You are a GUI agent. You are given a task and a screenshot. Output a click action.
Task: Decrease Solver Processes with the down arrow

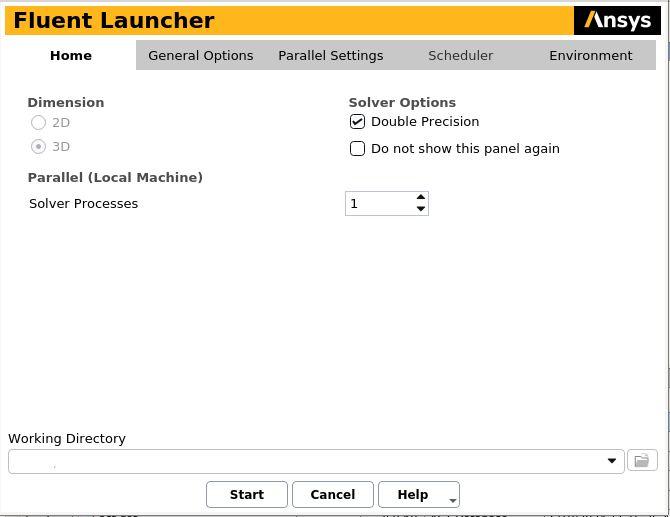(421, 209)
